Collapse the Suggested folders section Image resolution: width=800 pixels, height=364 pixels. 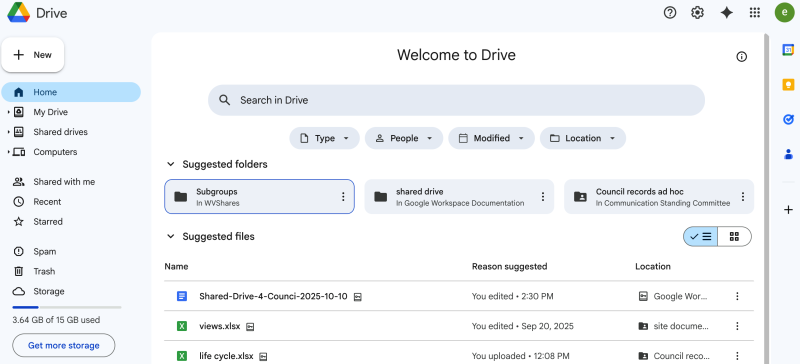coord(170,164)
